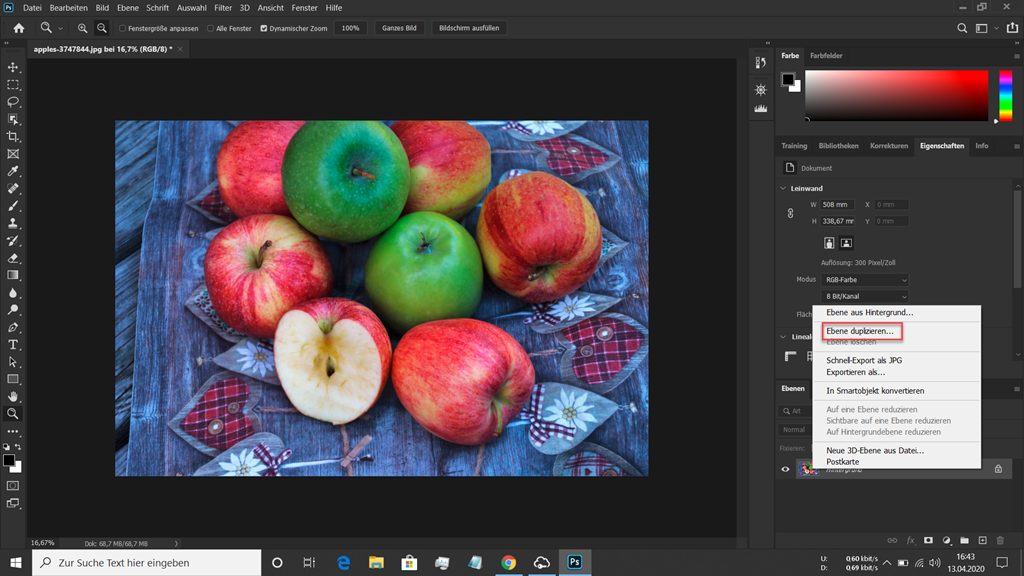The image size is (1024, 576).
Task: Reset to default foreground and background colors
Action: click(7, 447)
